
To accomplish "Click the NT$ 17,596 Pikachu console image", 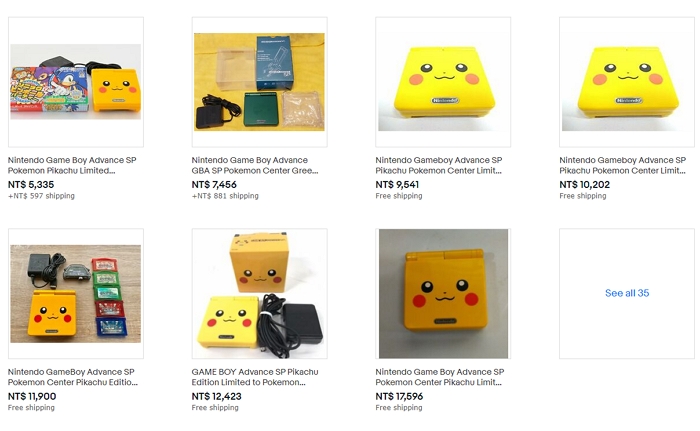I will tap(443, 293).
